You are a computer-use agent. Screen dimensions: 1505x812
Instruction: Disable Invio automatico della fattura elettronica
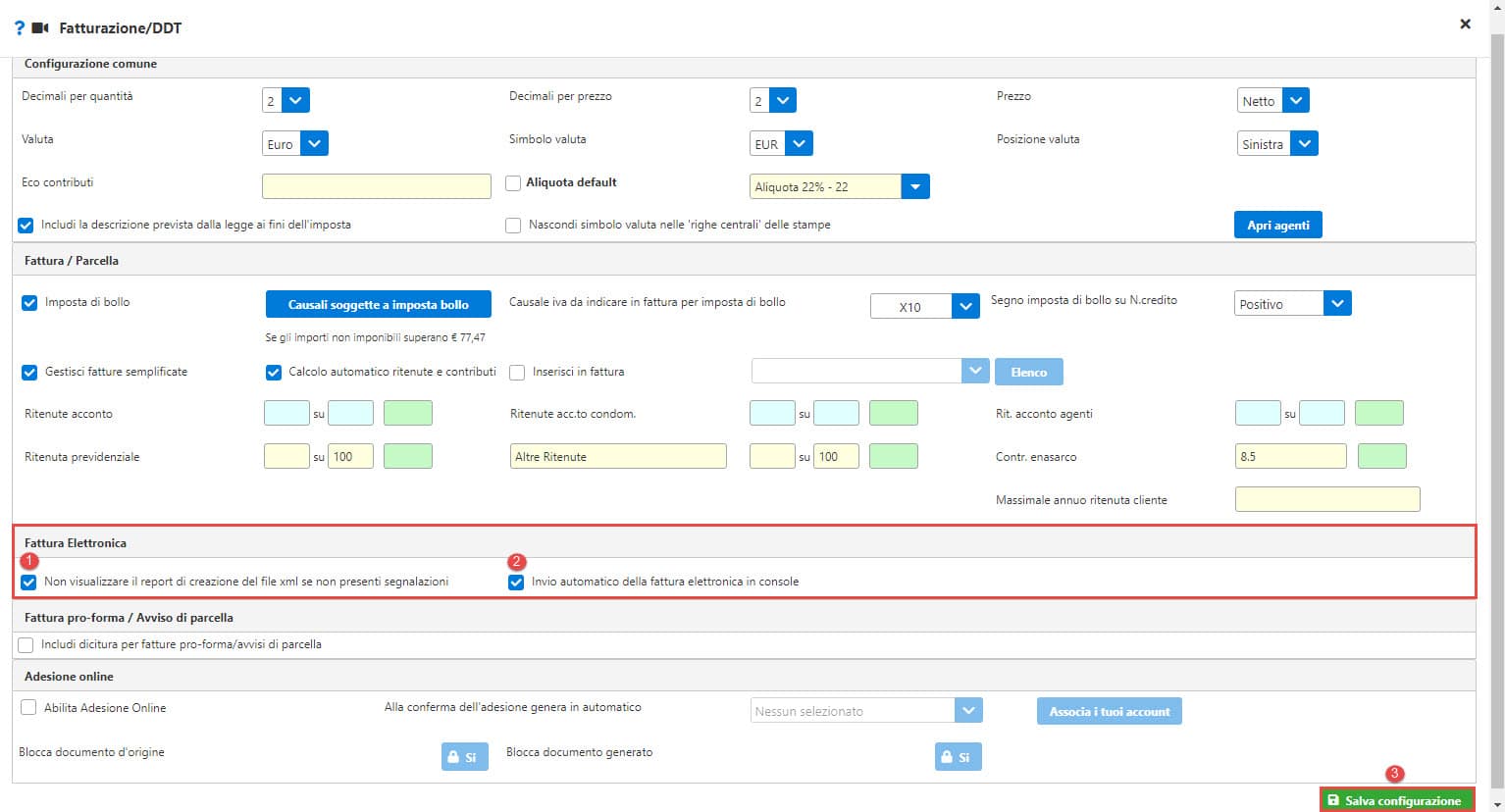pyautogui.click(x=516, y=583)
